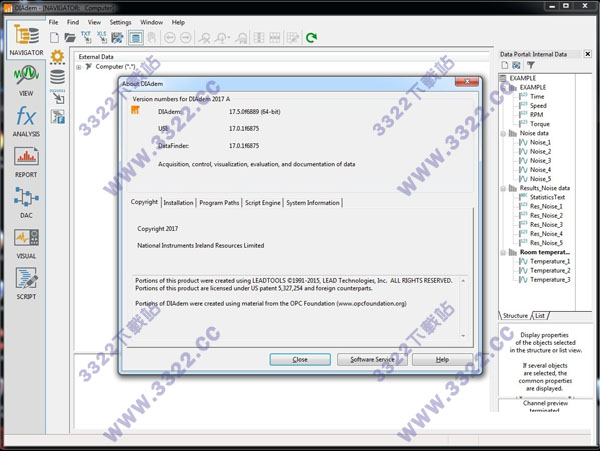This screenshot has height=451, width=600.
Task: Click the save icon in Data Portal toolbar
Action: (516, 65)
